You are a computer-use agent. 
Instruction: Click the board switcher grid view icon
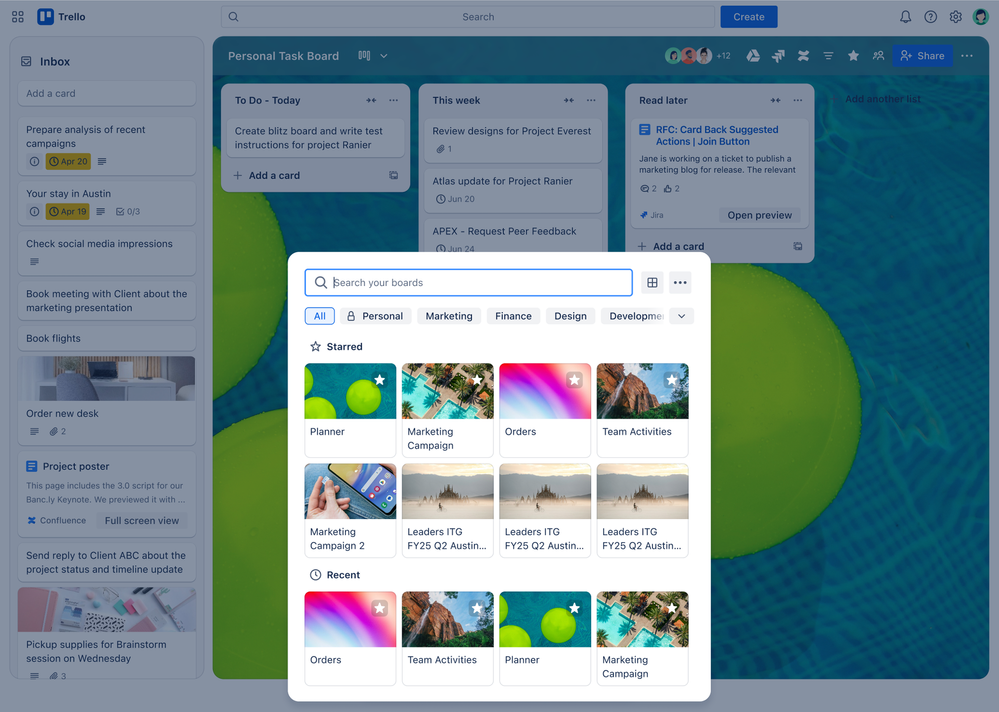point(652,283)
